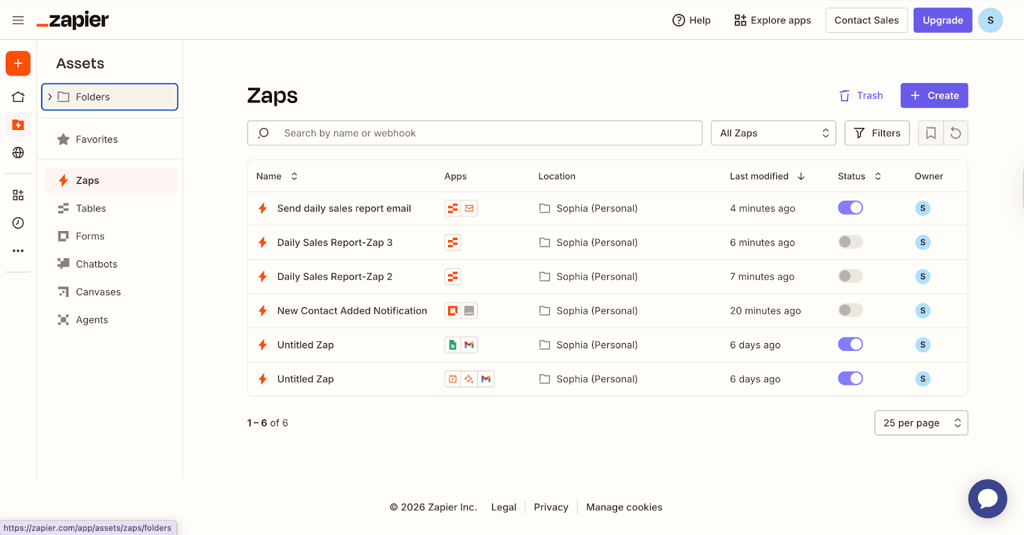
Task: Open Explore apps link
Action: click(x=772, y=20)
